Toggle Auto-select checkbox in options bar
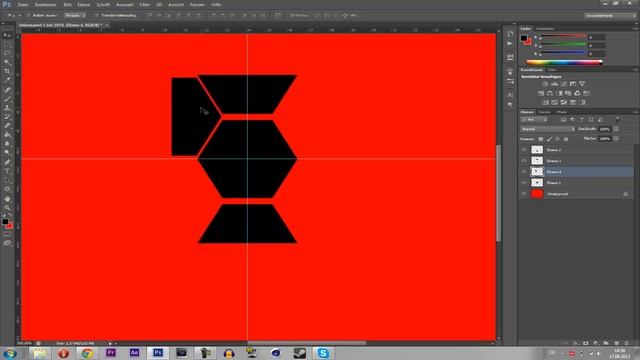 click(29, 16)
